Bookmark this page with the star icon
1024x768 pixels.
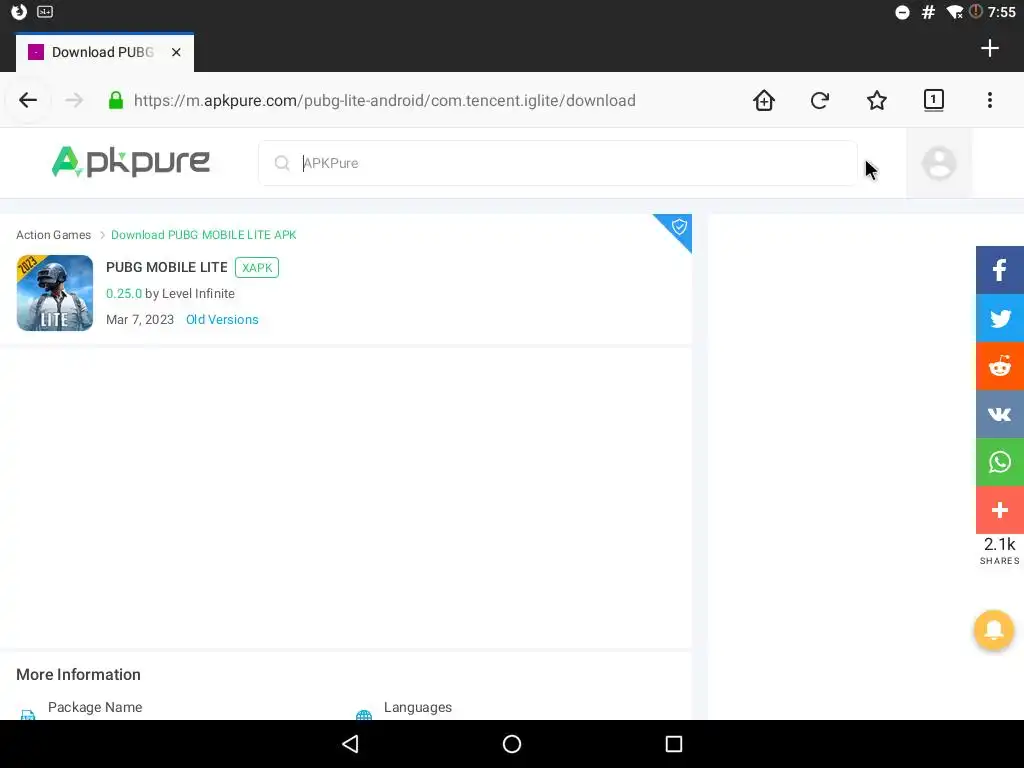pyautogui.click(x=876, y=100)
